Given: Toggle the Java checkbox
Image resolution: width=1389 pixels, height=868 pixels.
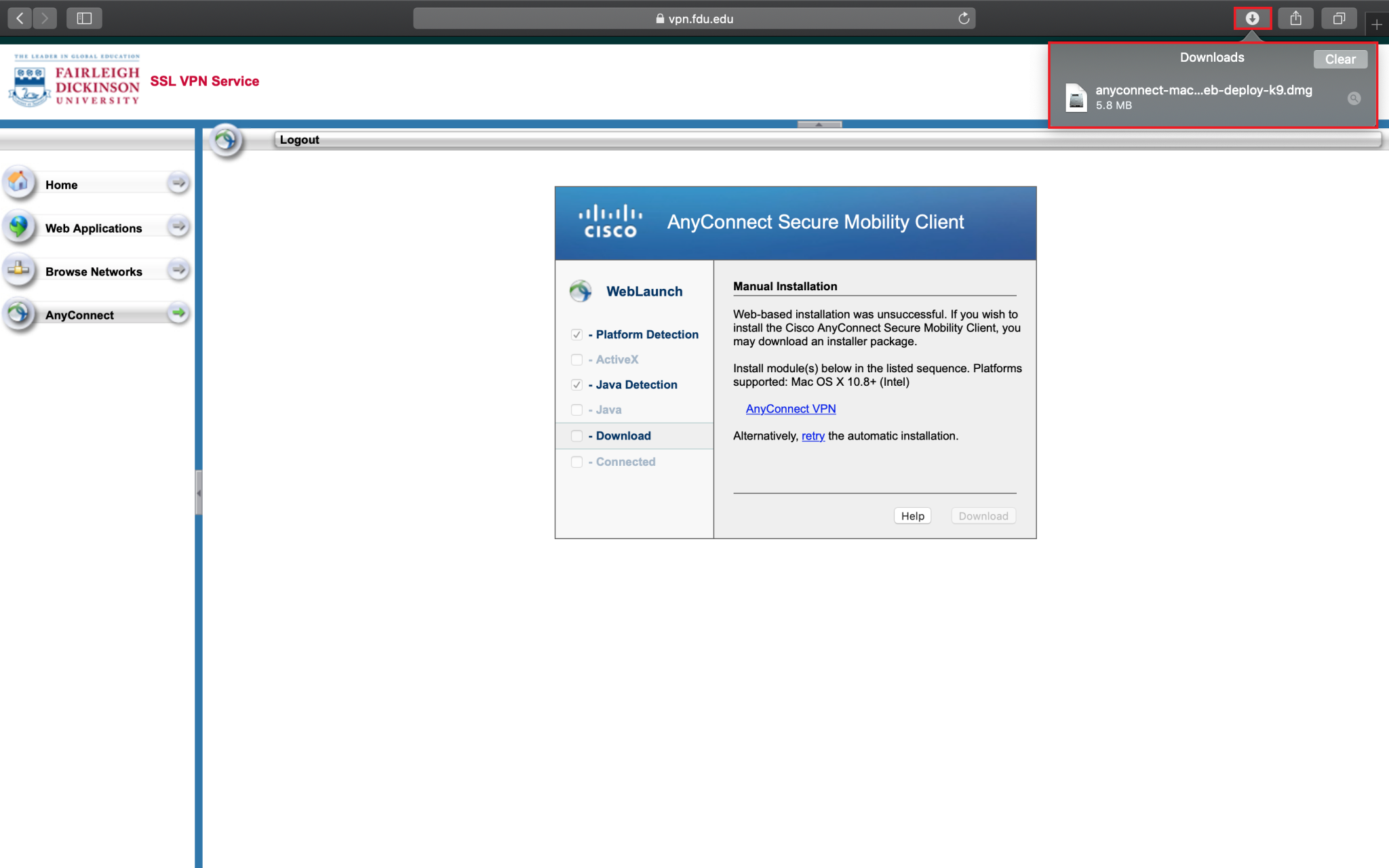Looking at the screenshot, I should [576, 410].
